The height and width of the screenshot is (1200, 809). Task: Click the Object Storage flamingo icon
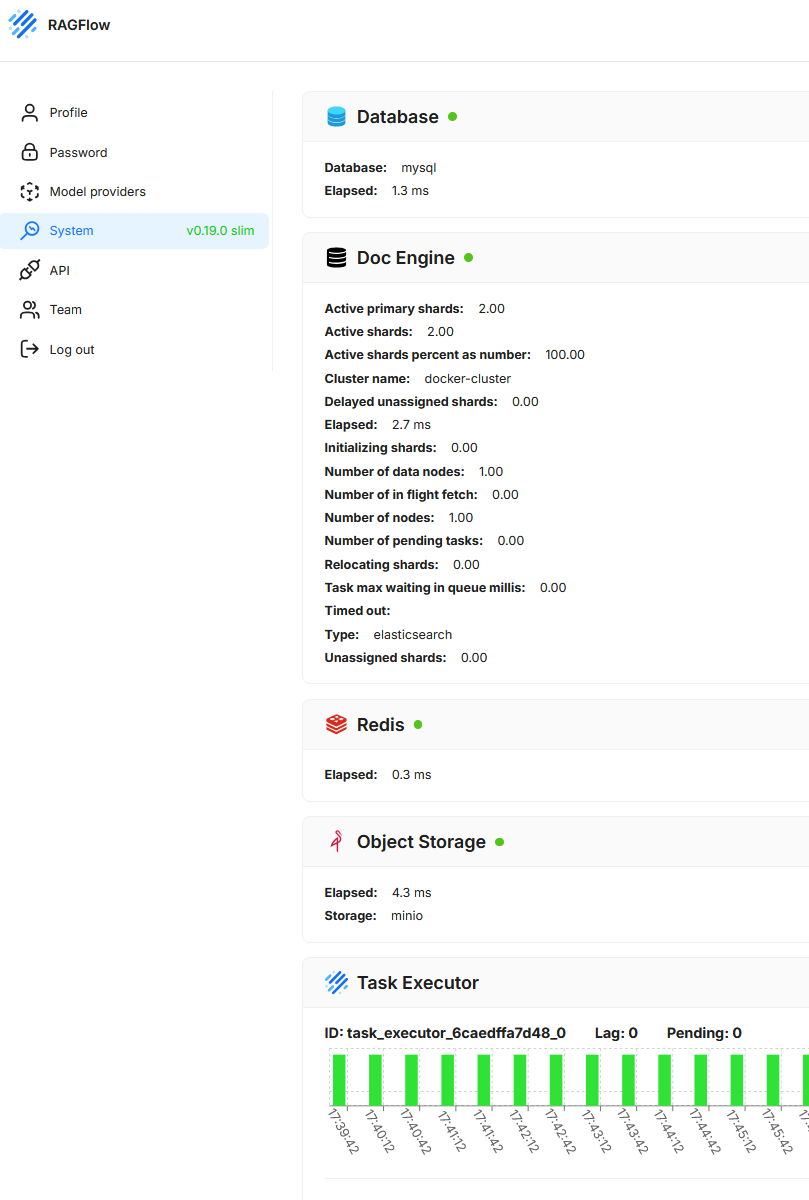337,842
